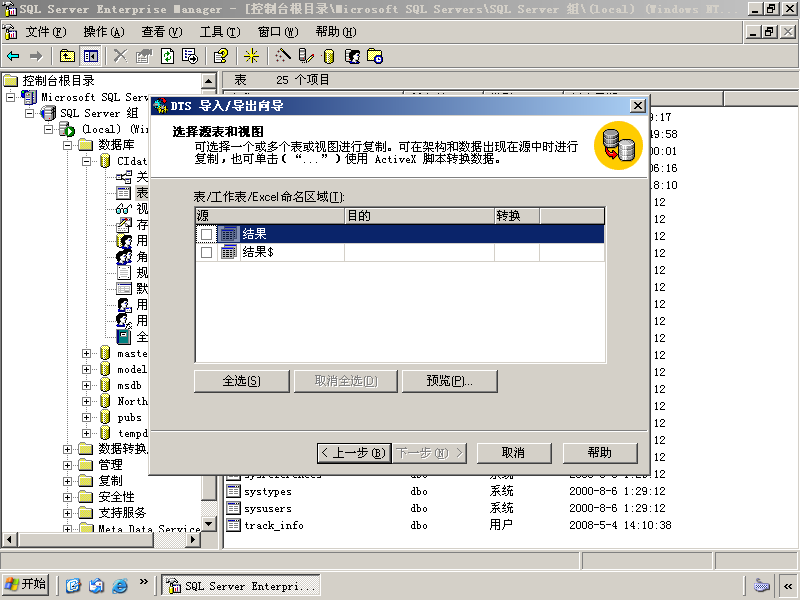Viewport: 800px width, 600px height.
Task: Click the 源 column header
Action: 270,216
